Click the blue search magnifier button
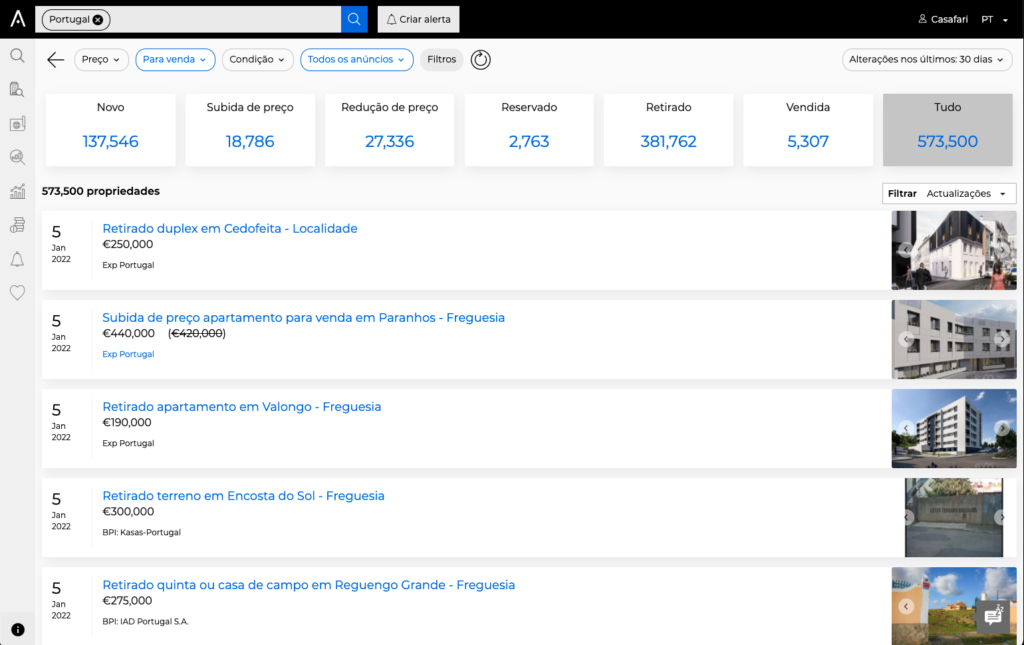This screenshot has width=1024, height=645. [354, 19]
